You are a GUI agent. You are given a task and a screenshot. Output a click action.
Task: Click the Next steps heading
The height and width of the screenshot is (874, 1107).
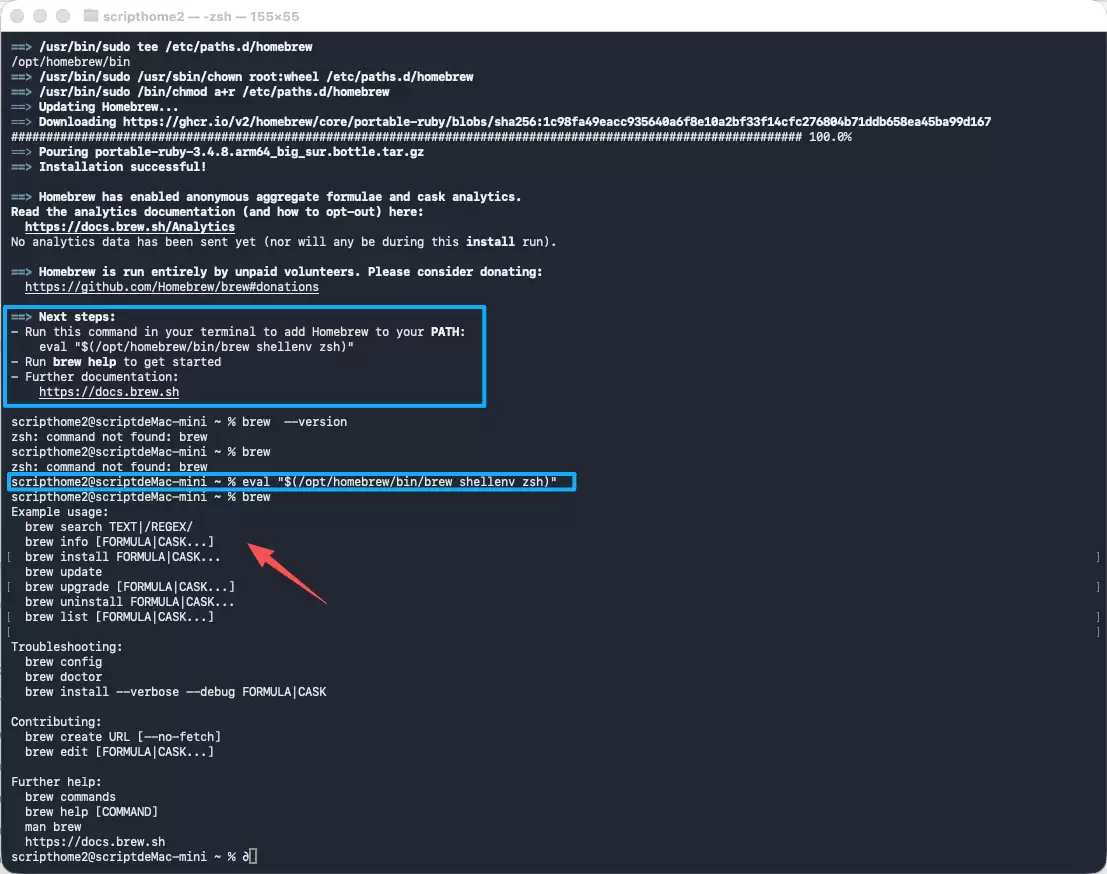pos(77,317)
